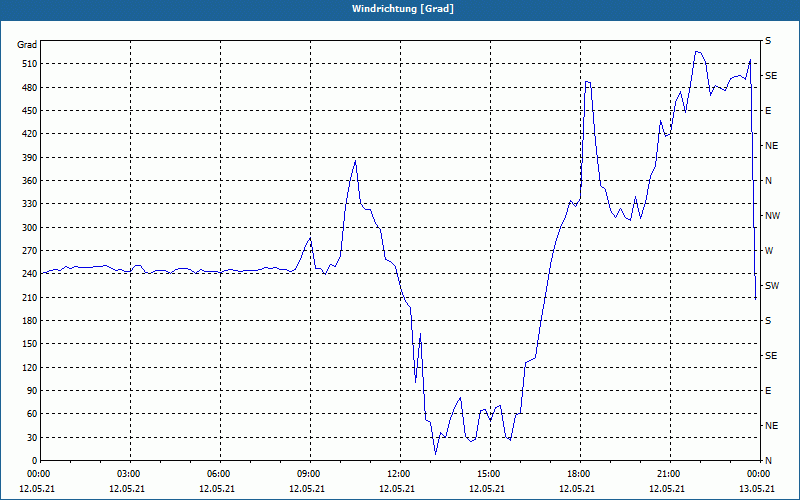Select the 12.05.21 date under 03:00

[x=127, y=488]
